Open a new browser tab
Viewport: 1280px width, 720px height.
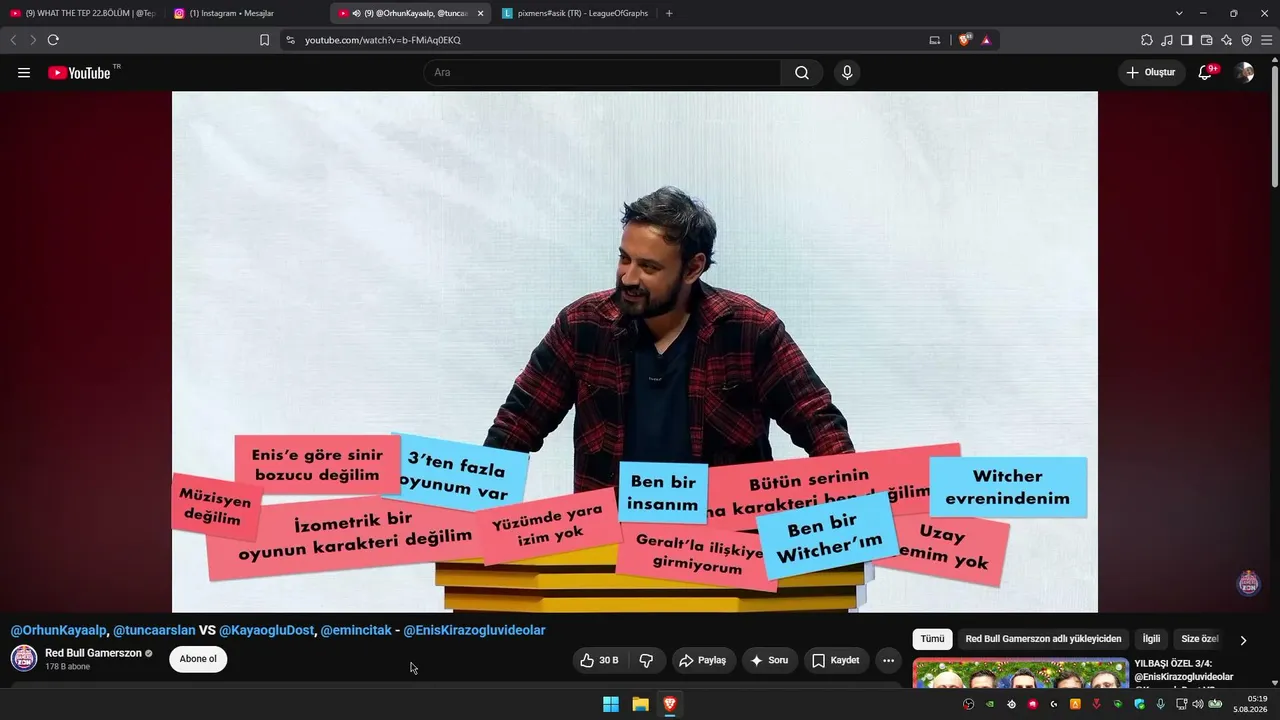click(669, 13)
